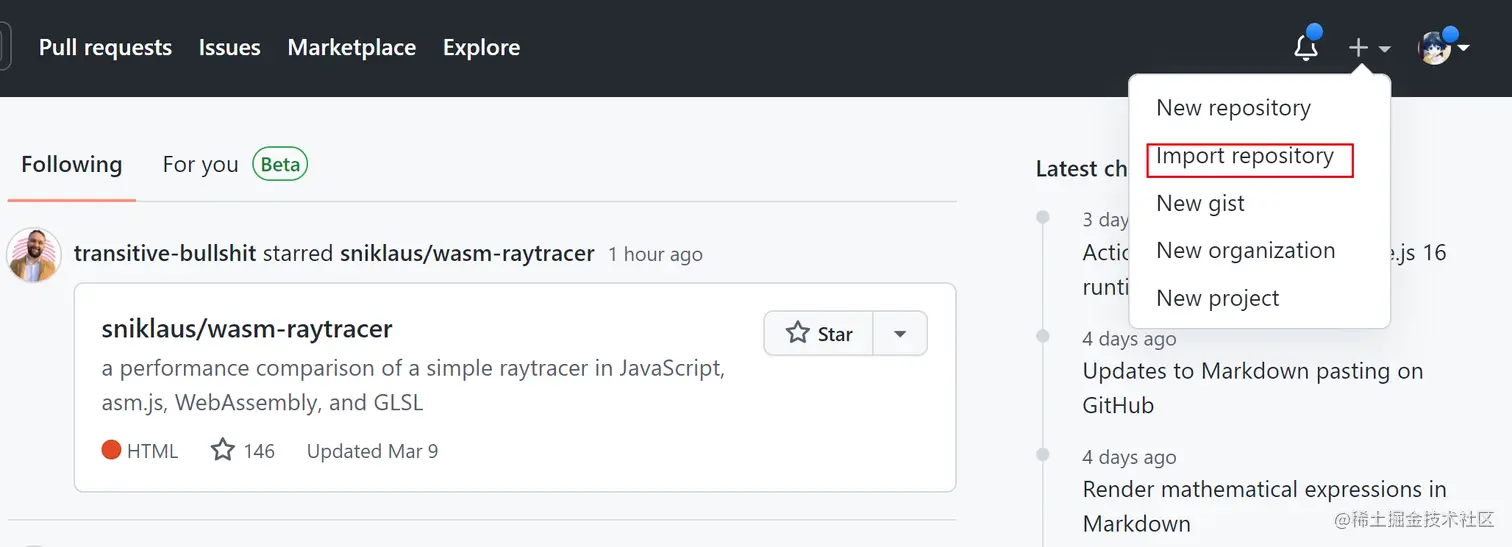The width and height of the screenshot is (1512, 547).
Task: Open the transitive-bullshit user link
Action: (x=165, y=254)
